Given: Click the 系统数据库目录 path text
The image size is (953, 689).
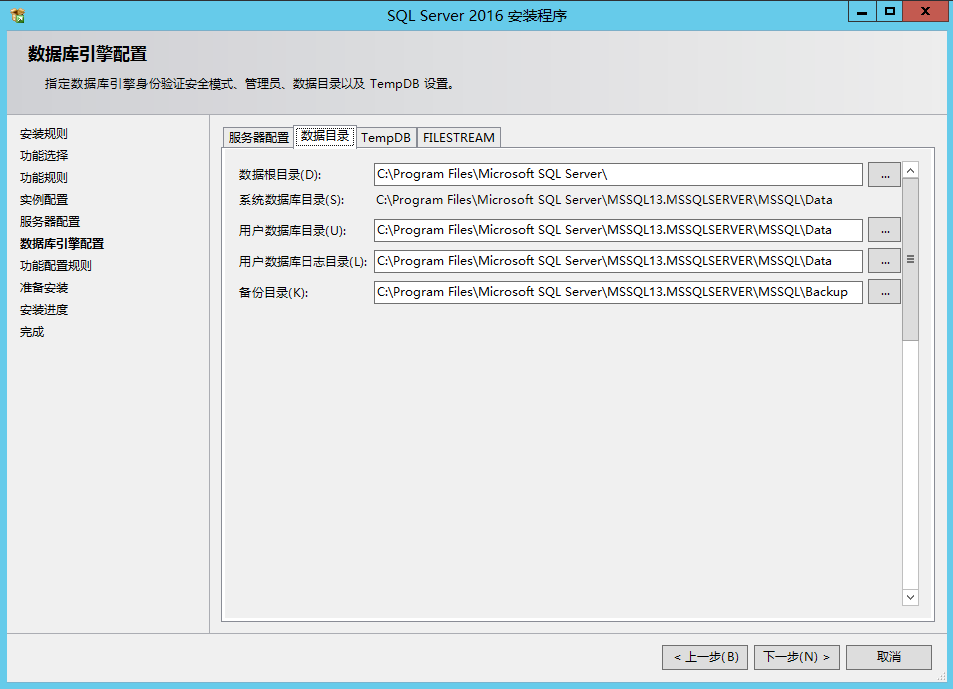Looking at the screenshot, I should click(604, 200).
